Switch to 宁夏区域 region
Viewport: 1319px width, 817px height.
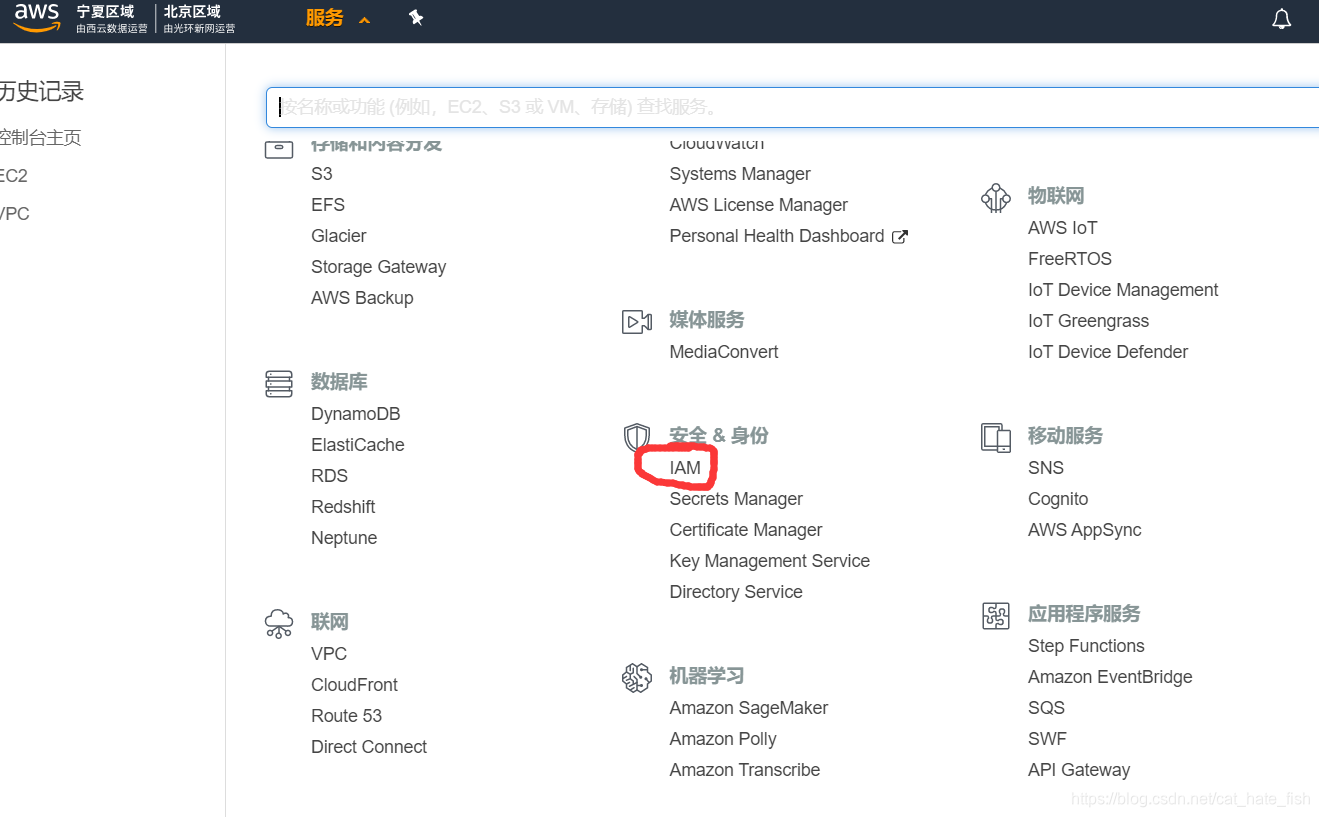[111, 19]
